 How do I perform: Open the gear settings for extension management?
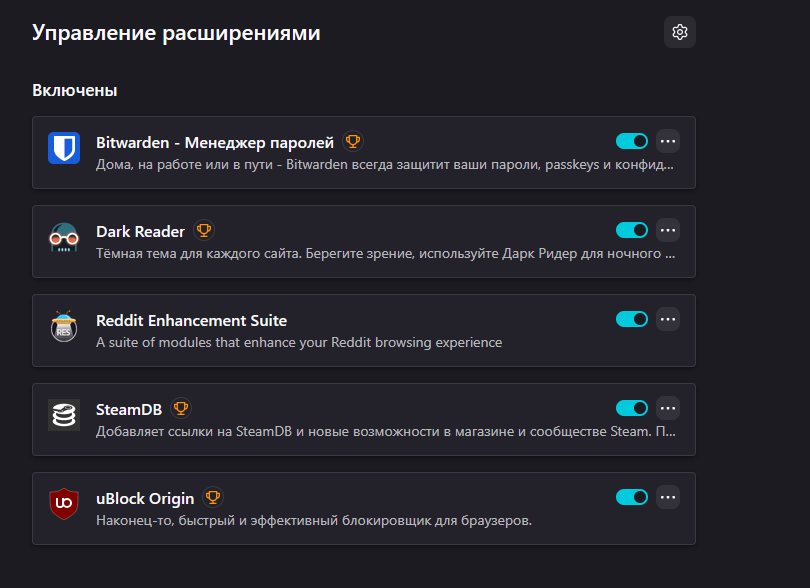[680, 32]
